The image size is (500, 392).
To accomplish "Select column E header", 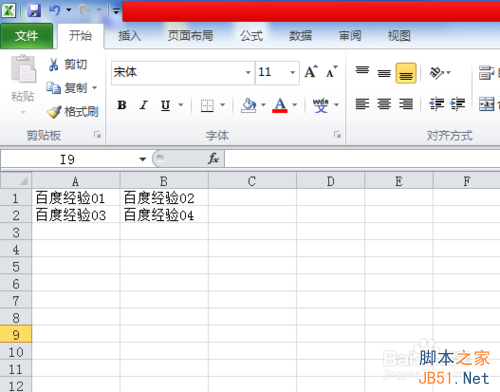I will click(399, 181).
